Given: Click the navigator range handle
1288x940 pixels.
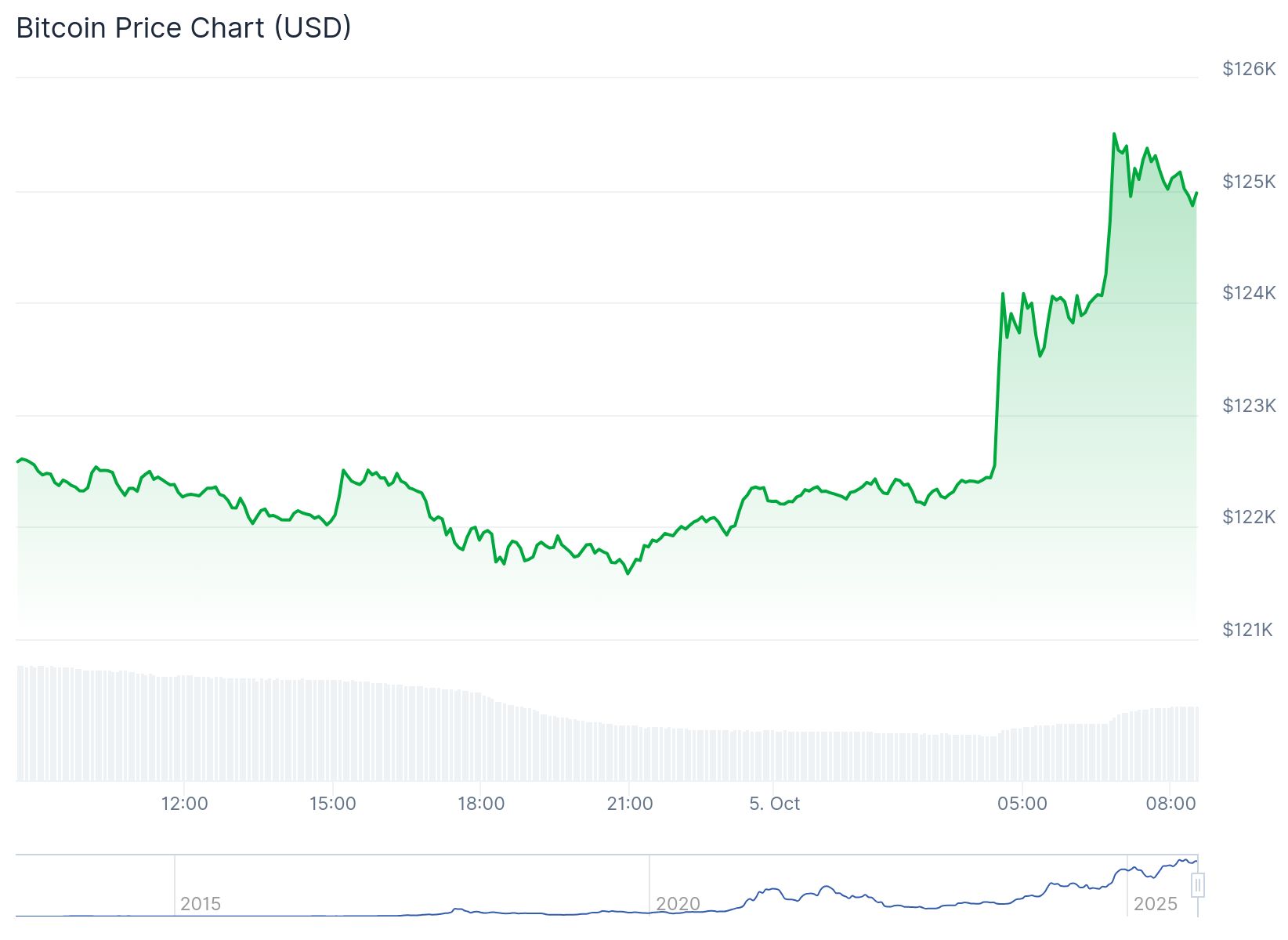Looking at the screenshot, I should coord(1197,885).
